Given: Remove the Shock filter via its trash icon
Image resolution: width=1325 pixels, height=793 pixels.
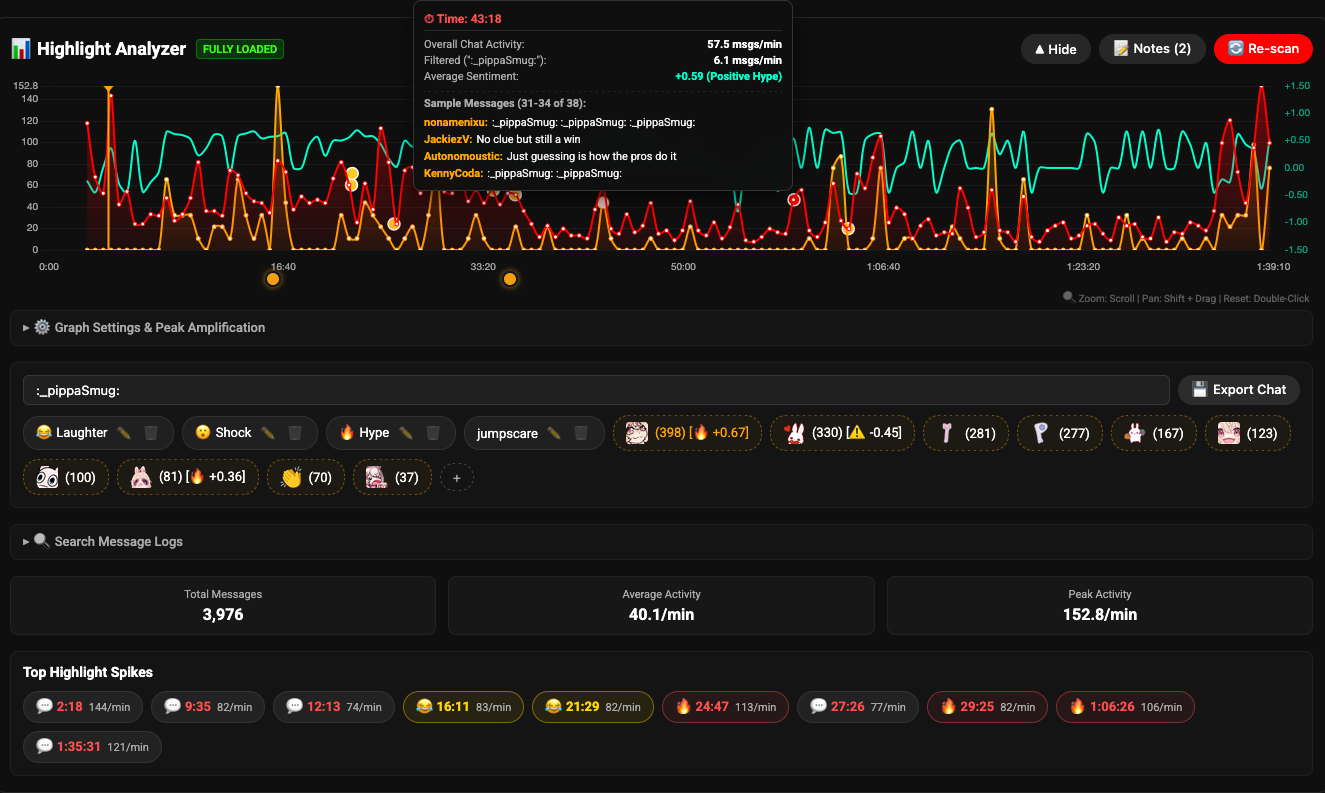Looking at the screenshot, I should click(295, 433).
